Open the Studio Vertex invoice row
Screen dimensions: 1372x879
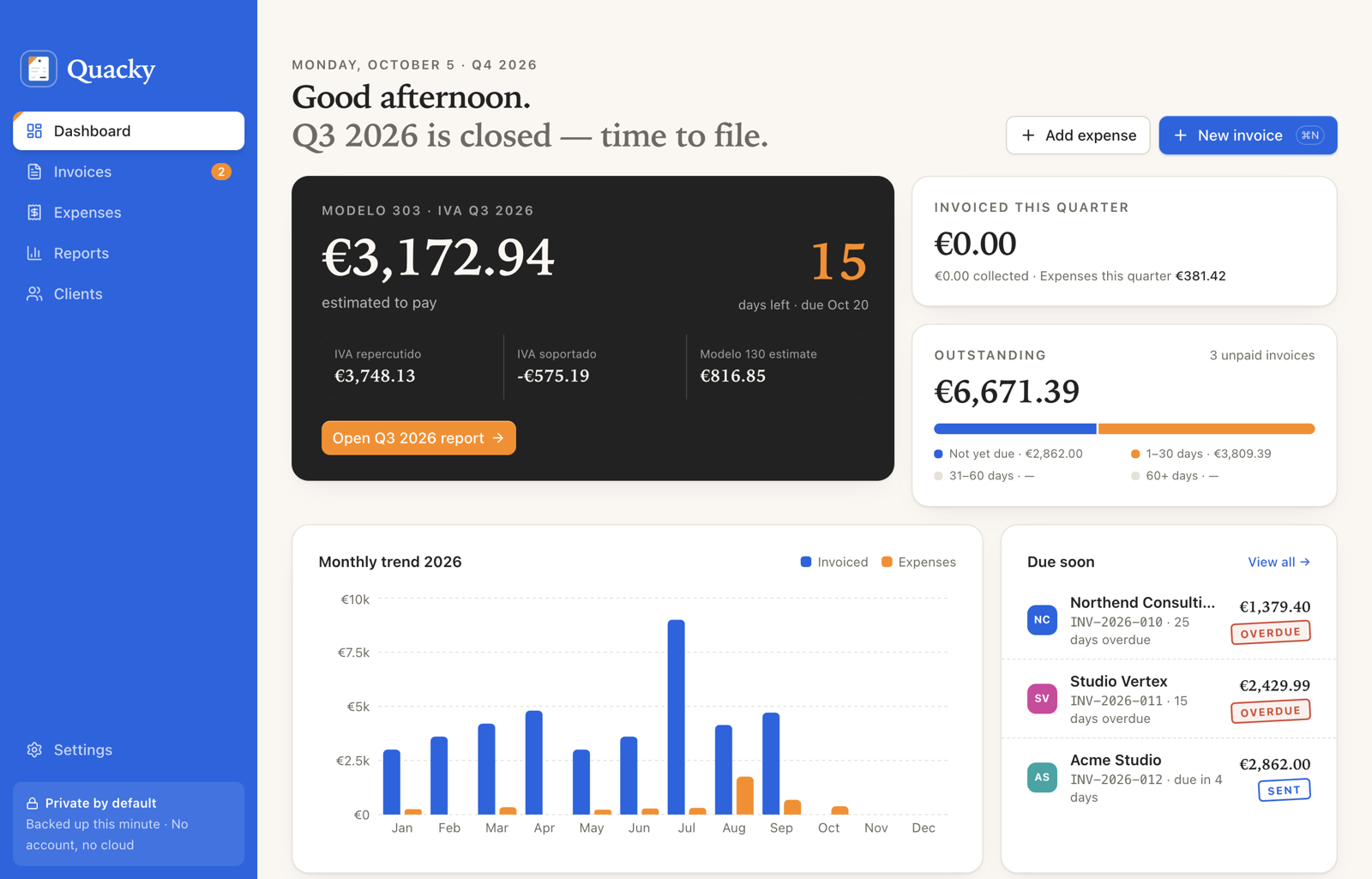point(1169,699)
